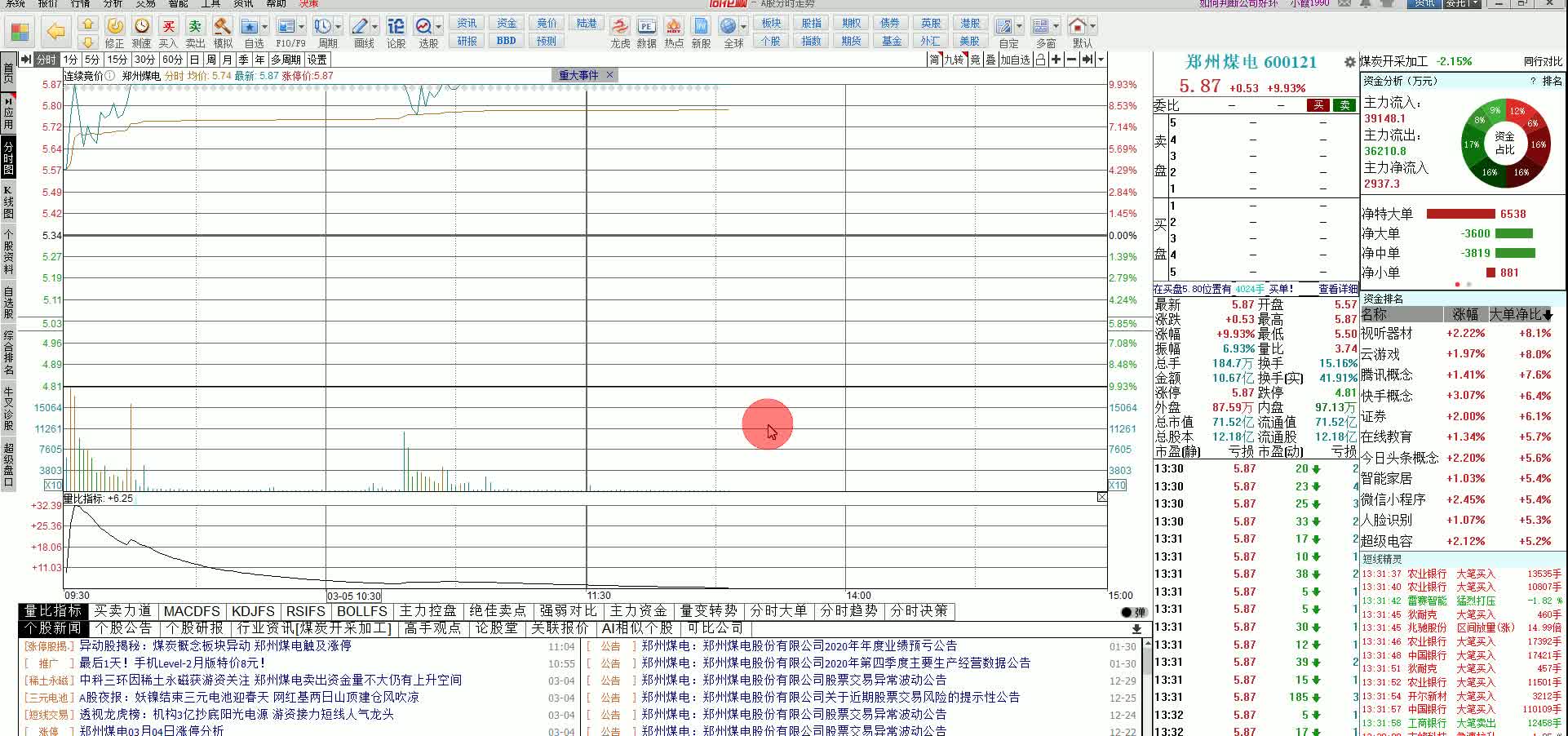Expand the 多窗 dropdown arrow
This screenshot has height=736, width=1568.
[1056, 27]
